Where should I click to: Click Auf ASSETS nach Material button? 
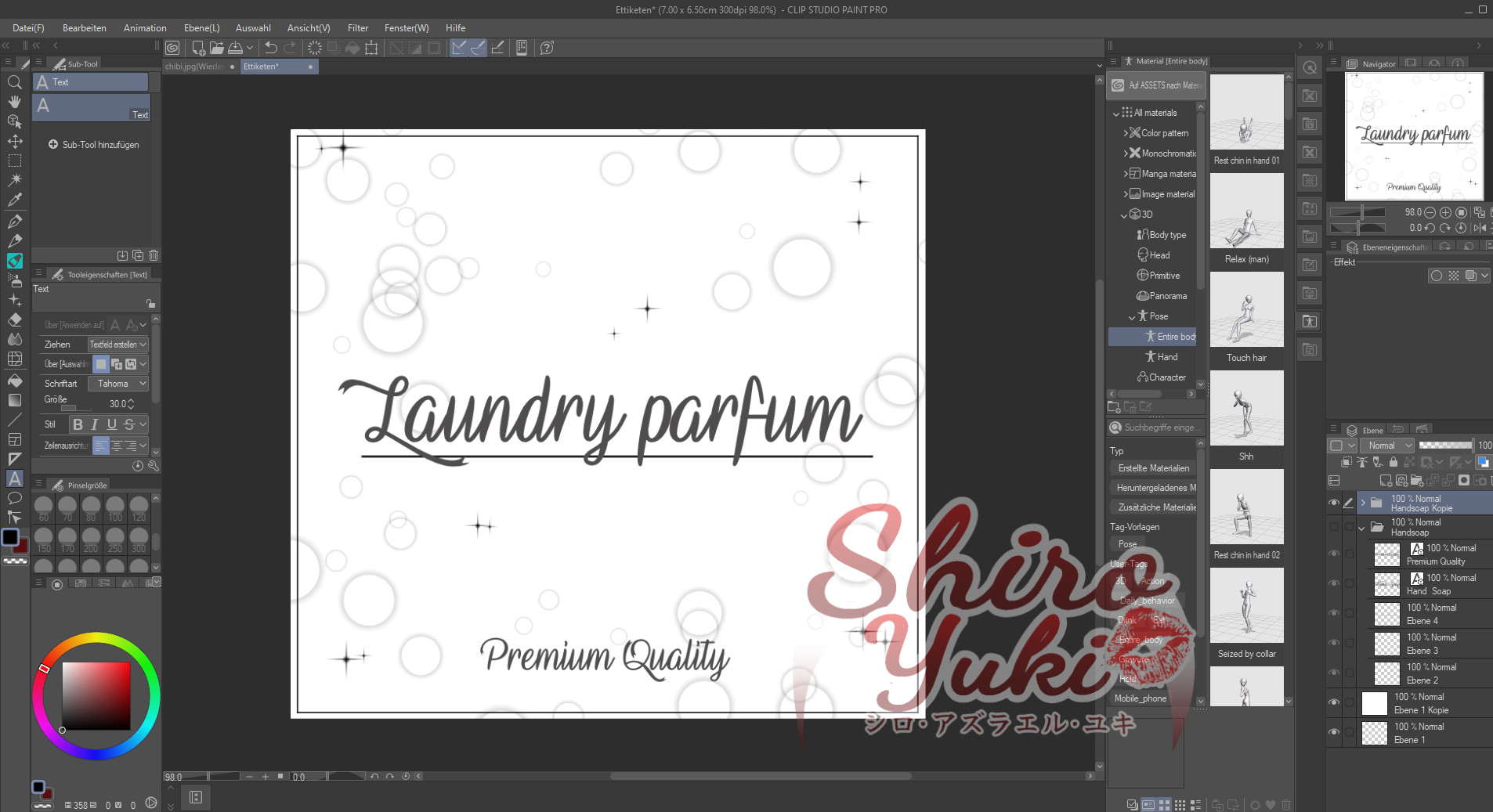(1156, 85)
